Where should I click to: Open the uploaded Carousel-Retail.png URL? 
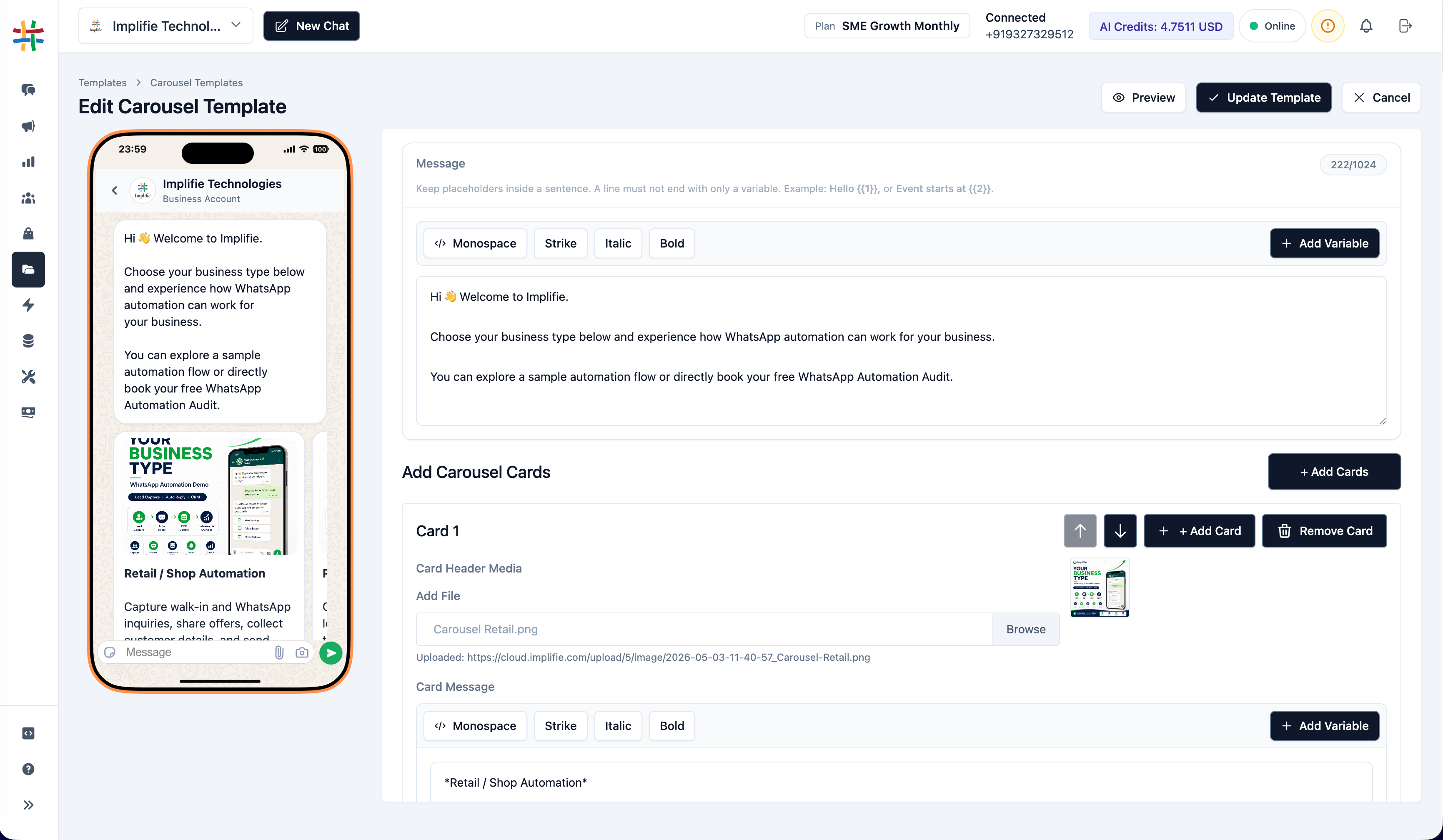tap(668, 657)
